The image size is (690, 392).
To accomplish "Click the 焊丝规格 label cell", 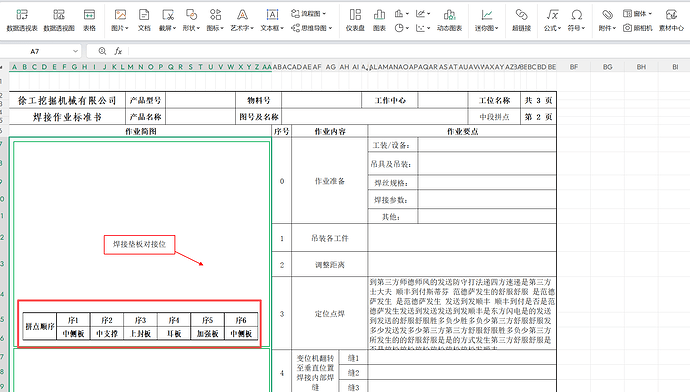I will 393,183.
